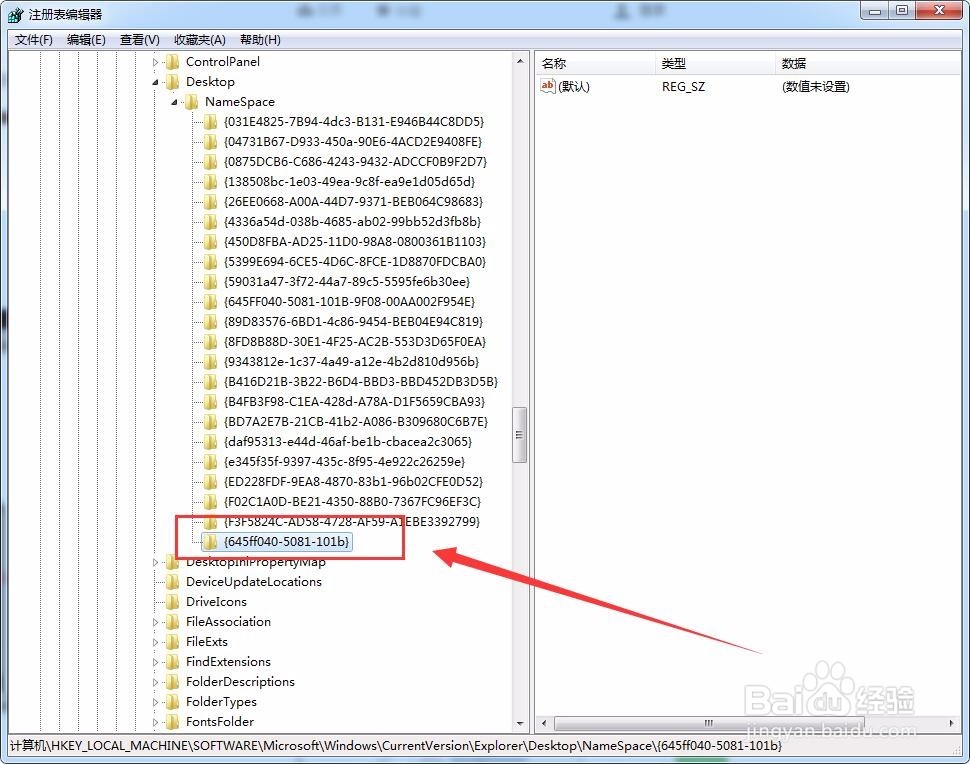Click the tree pane scroll down arrow
The image size is (970, 764).
(520, 723)
